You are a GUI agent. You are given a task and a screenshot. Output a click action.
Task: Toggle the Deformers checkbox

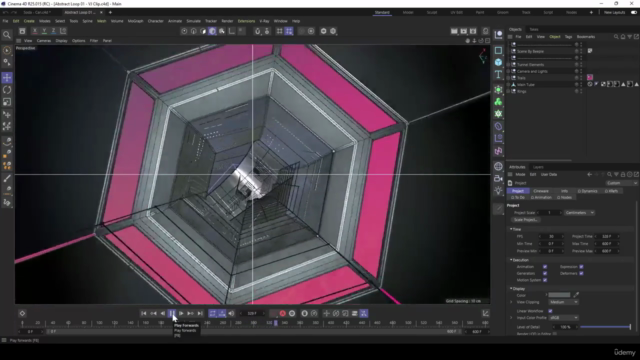(x=581, y=273)
